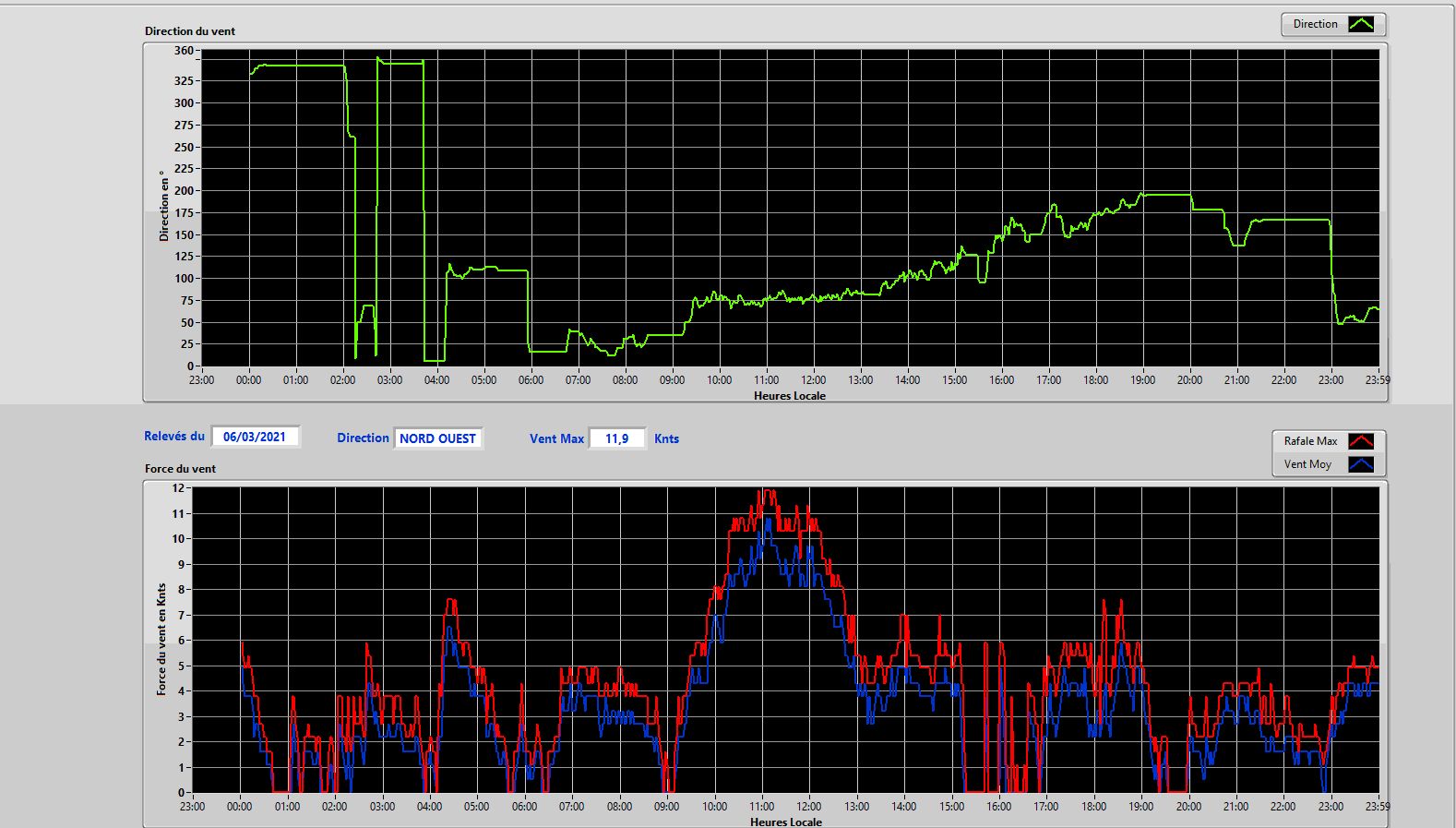Click 15:00 time label in force chart
Image resolution: width=1456 pixels, height=828 pixels.
[x=952, y=807]
